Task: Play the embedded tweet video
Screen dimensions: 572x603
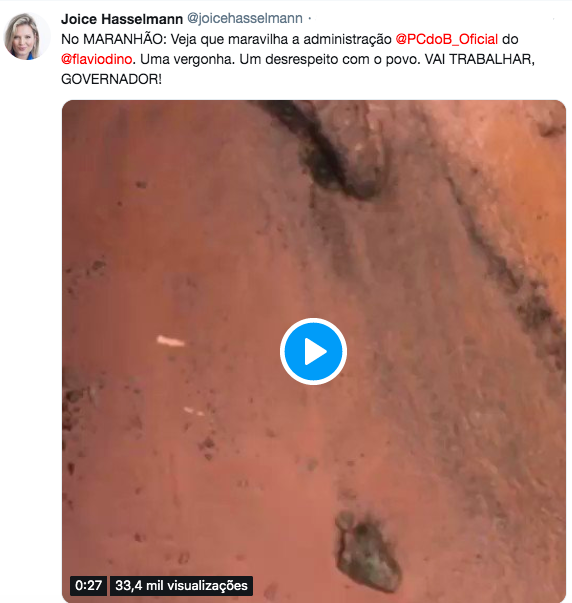Action: (x=313, y=351)
